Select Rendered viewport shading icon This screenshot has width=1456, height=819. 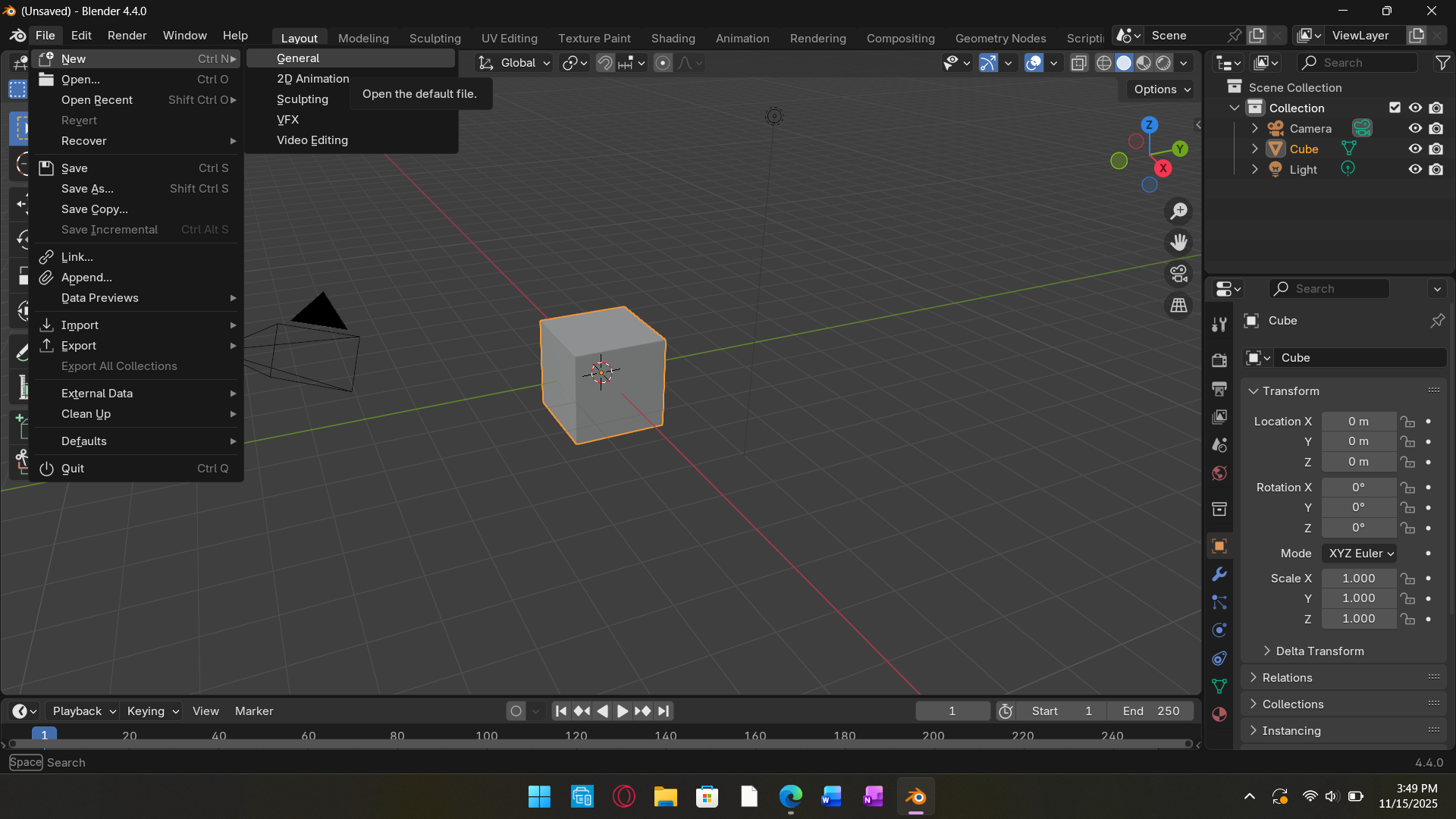tap(1163, 63)
